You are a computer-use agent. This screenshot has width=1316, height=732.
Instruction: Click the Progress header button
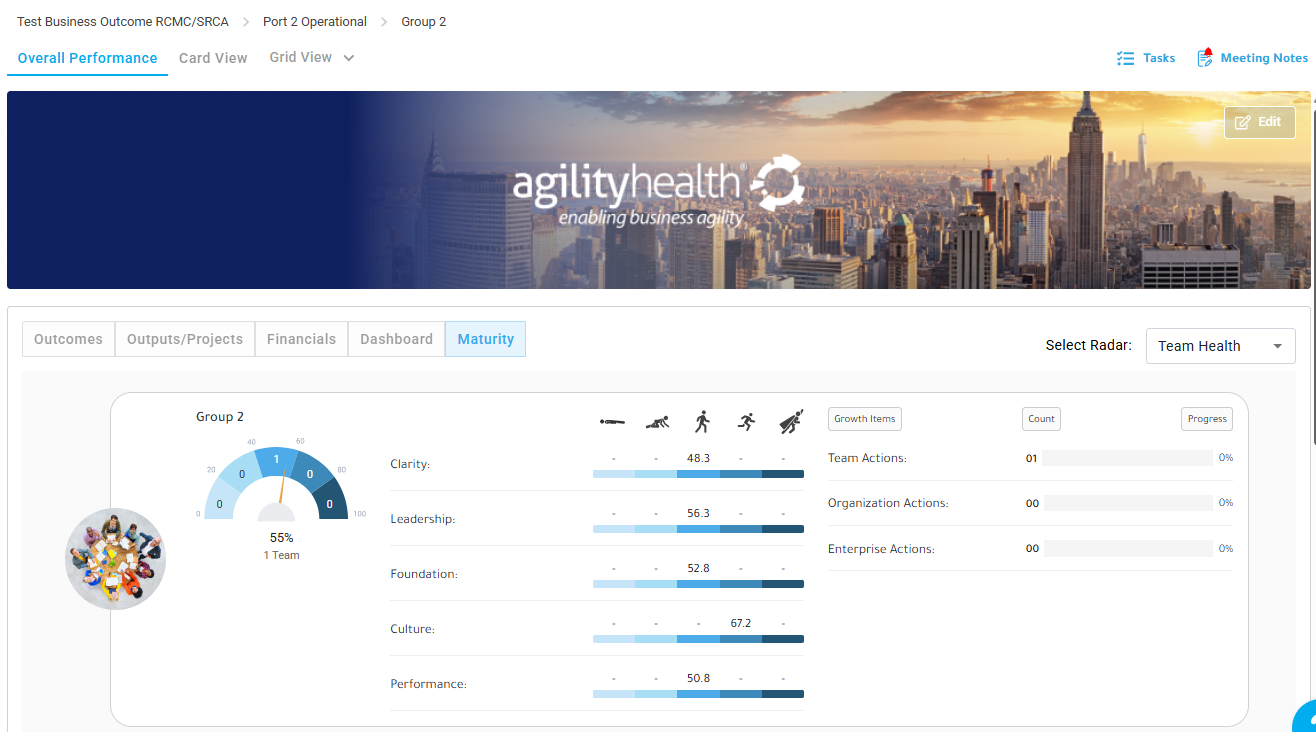[1207, 419]
